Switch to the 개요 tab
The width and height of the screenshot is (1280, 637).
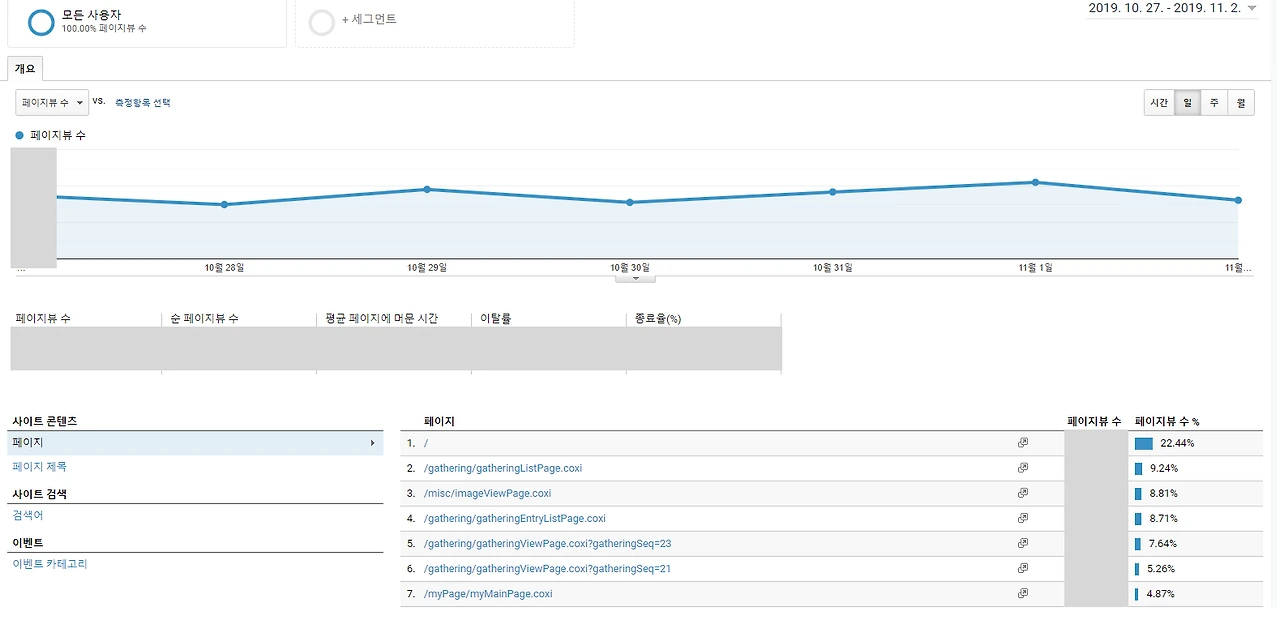(26, 68)
